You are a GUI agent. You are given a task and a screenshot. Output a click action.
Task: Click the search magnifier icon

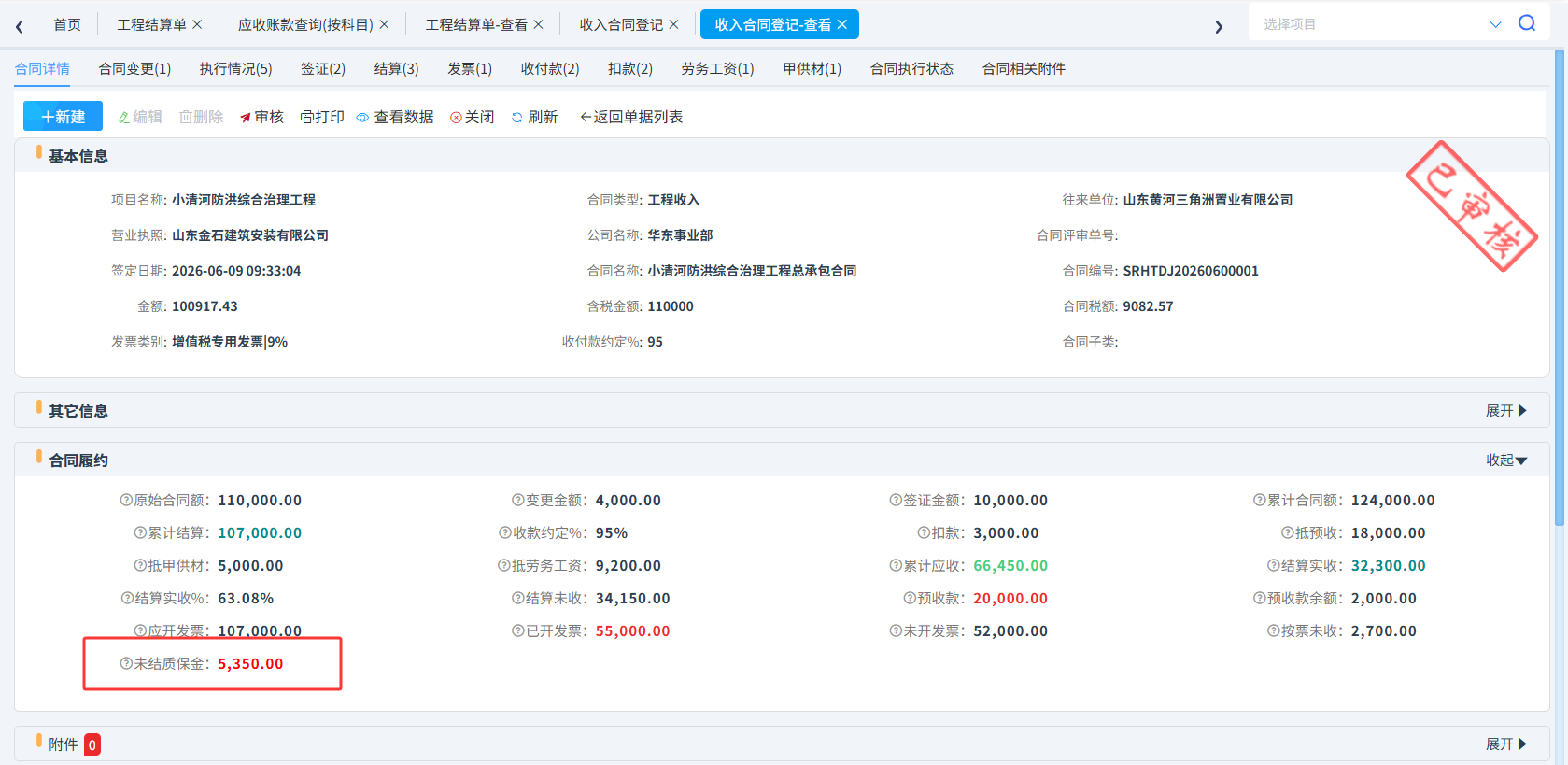pyautogui.click(x=1527, y=23)
